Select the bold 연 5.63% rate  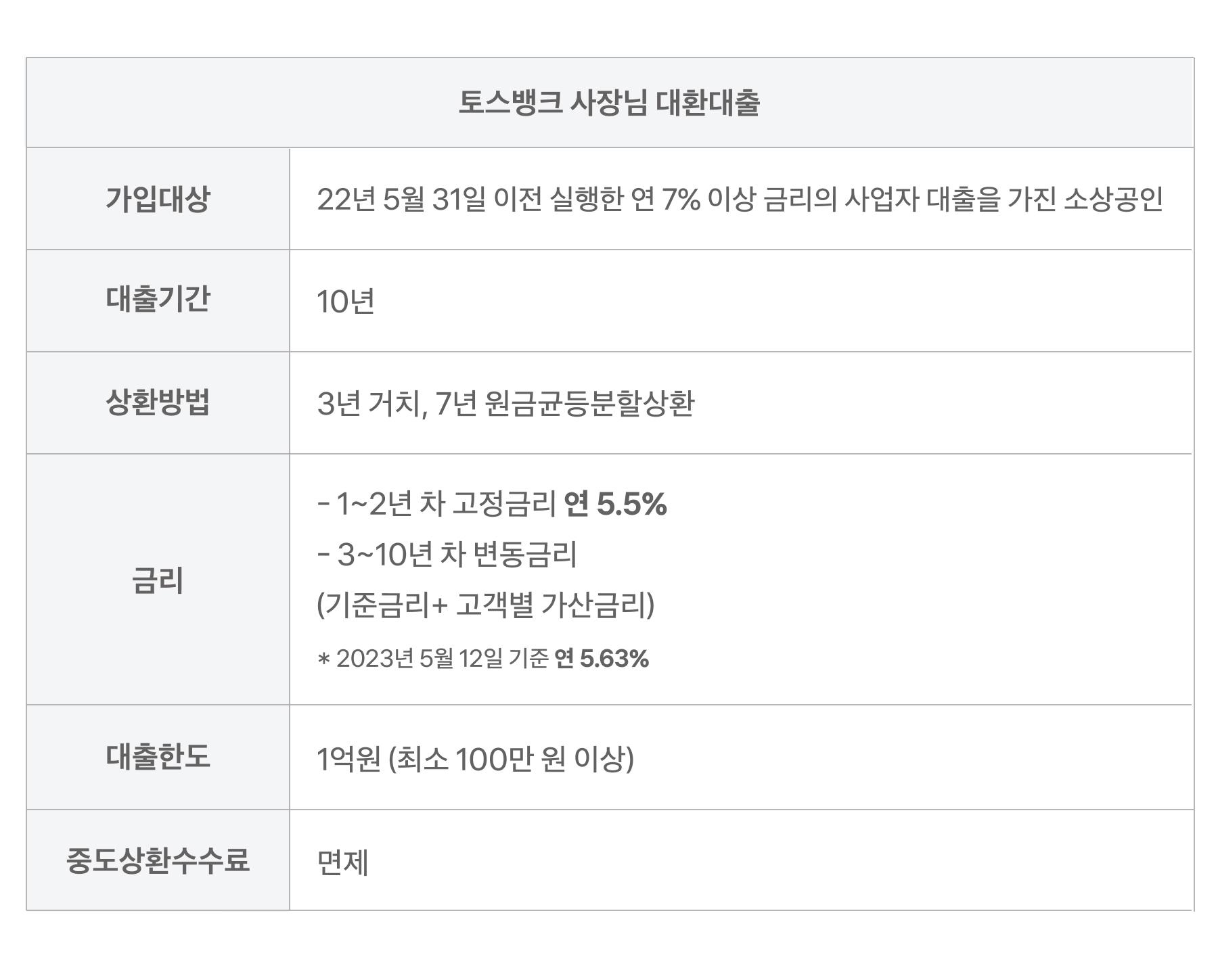602,659
